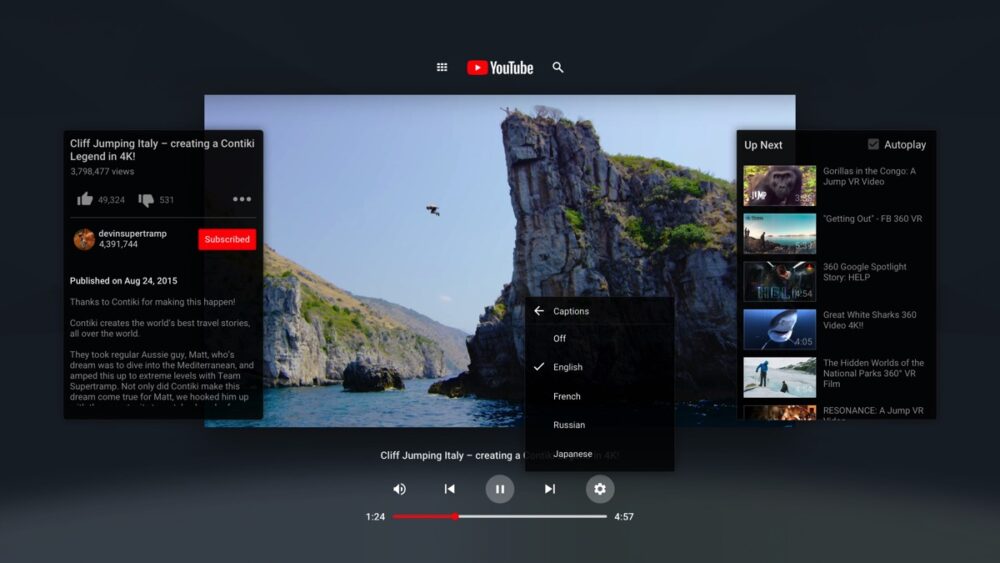
Task: Choose Russian captions
Action: (x=569, y=425)
